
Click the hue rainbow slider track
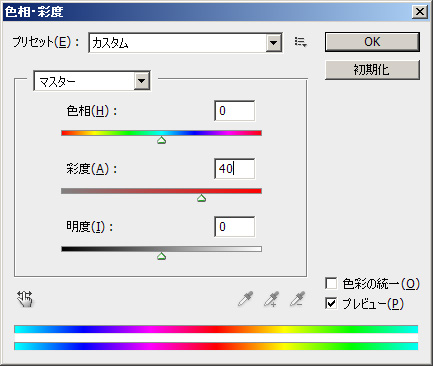click(x=162, y=133)
